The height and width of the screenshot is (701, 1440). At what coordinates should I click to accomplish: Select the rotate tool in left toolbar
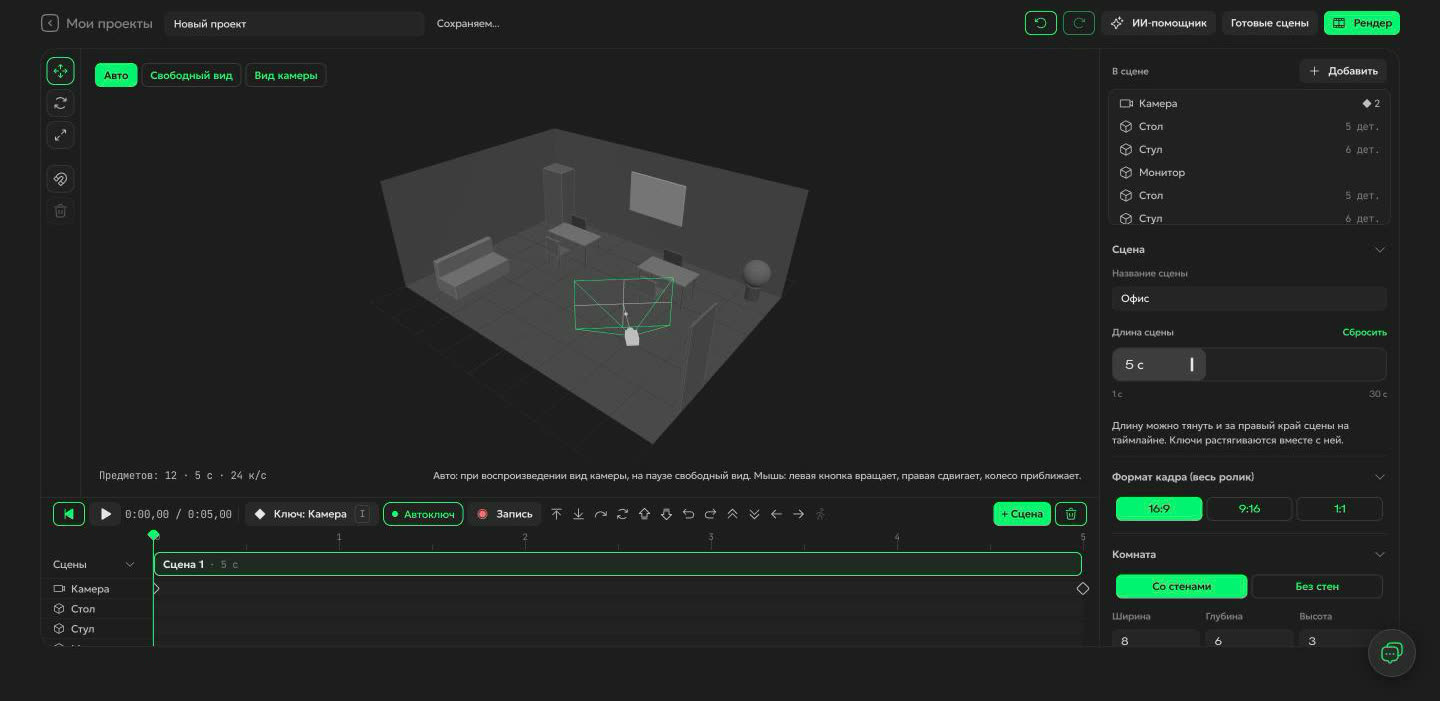click(x=60, y=103)
